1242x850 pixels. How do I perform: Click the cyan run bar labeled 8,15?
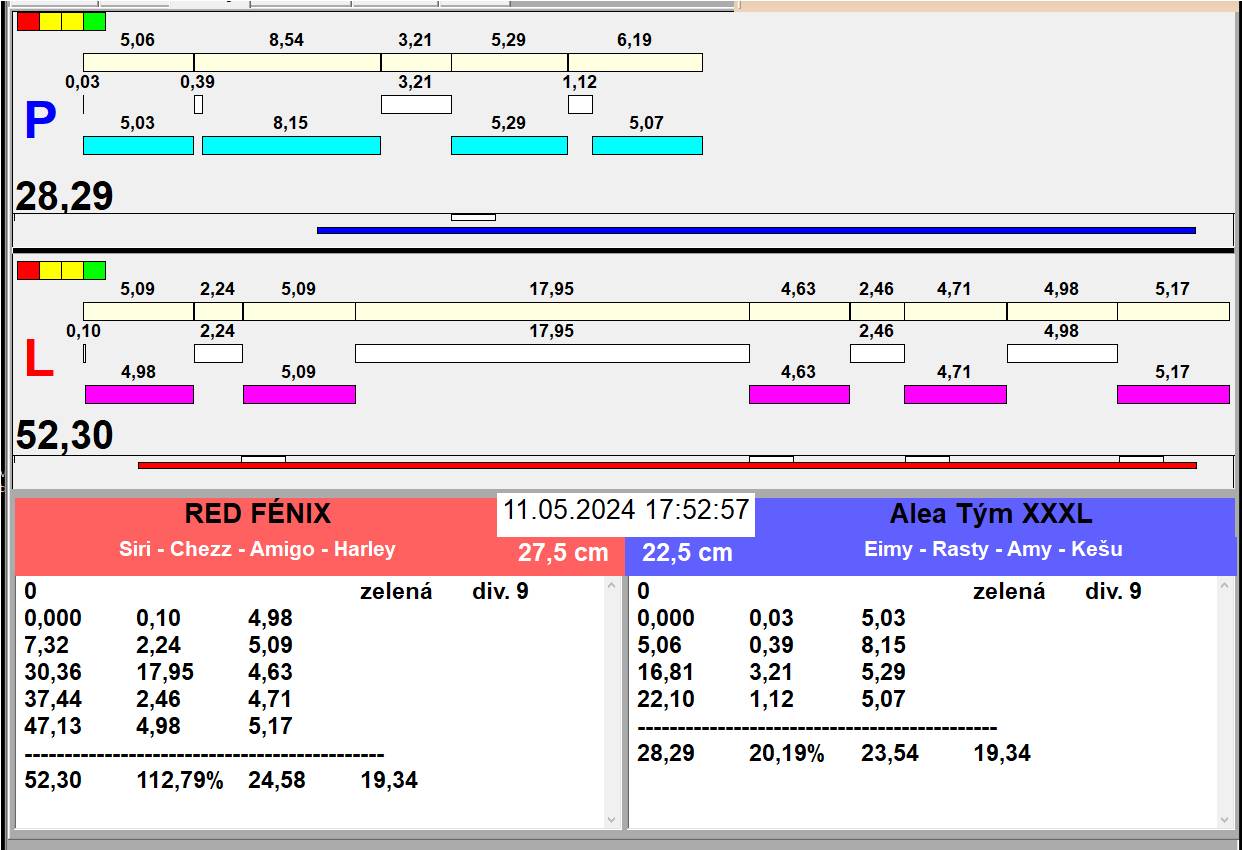pos(291,145)
